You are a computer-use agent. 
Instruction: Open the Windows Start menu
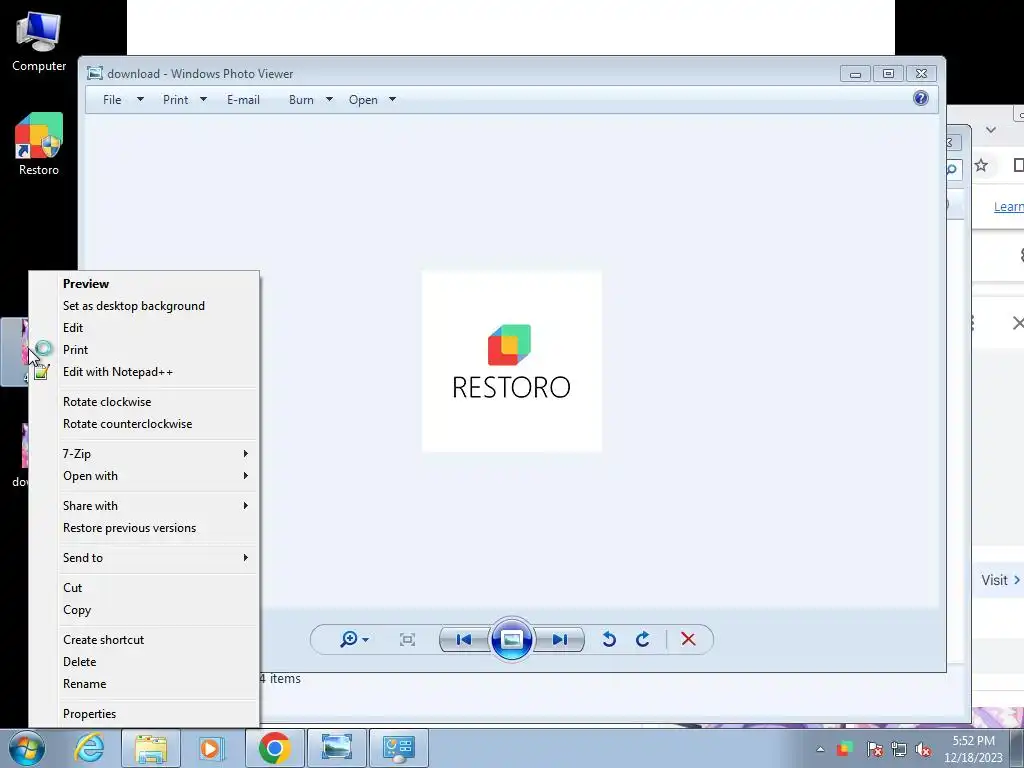tap(27, 748)
